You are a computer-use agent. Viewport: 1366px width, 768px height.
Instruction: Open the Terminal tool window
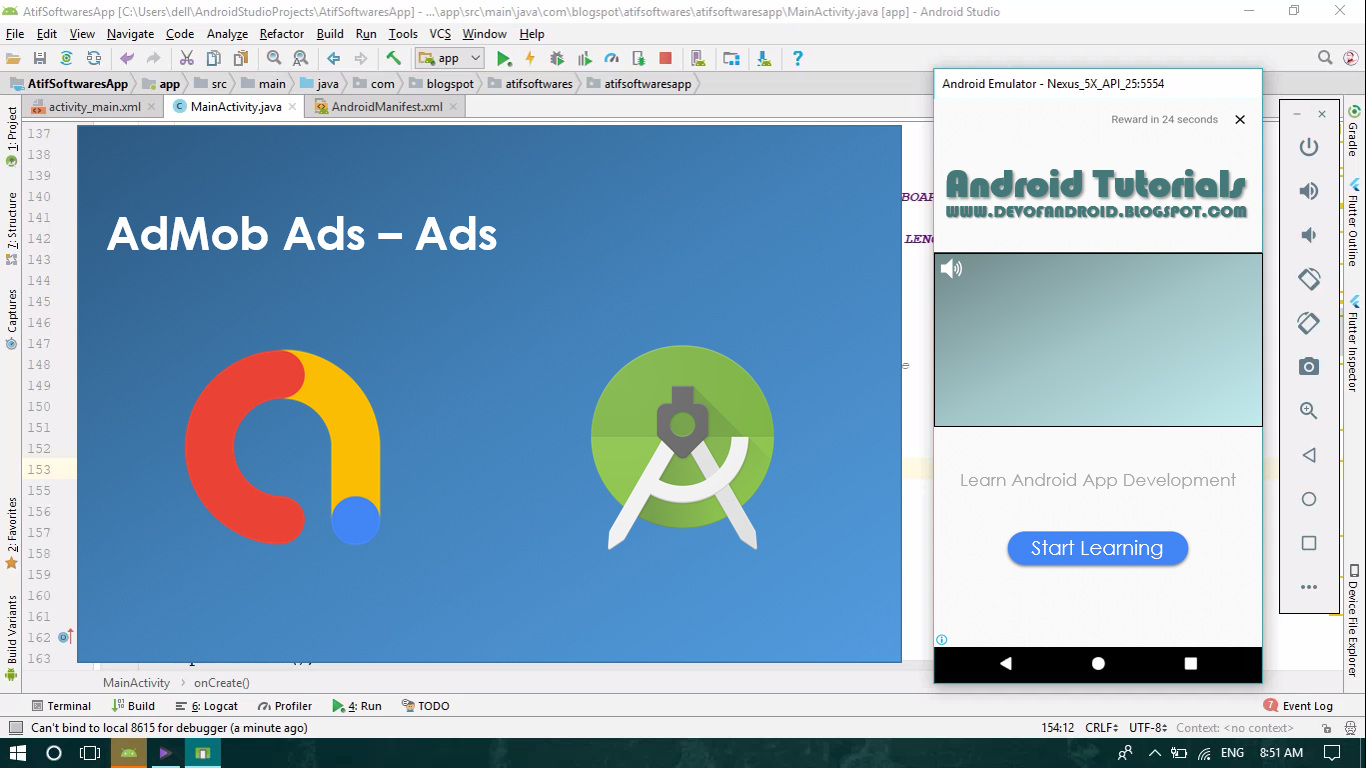(x=61, y=706)
